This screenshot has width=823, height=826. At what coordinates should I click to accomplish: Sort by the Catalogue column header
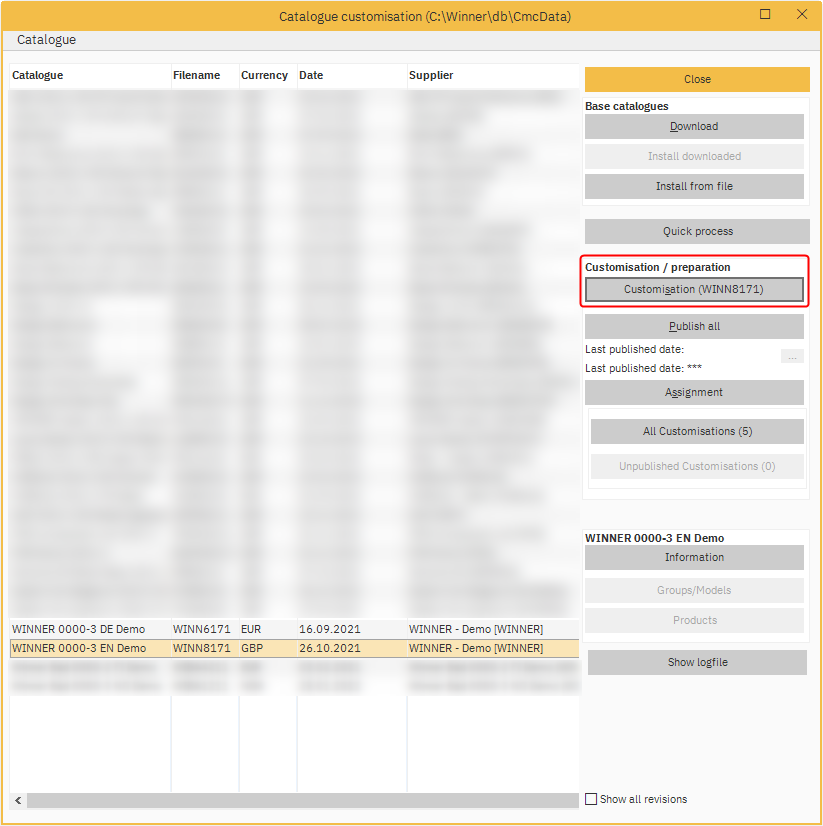(x=89, y=75)
